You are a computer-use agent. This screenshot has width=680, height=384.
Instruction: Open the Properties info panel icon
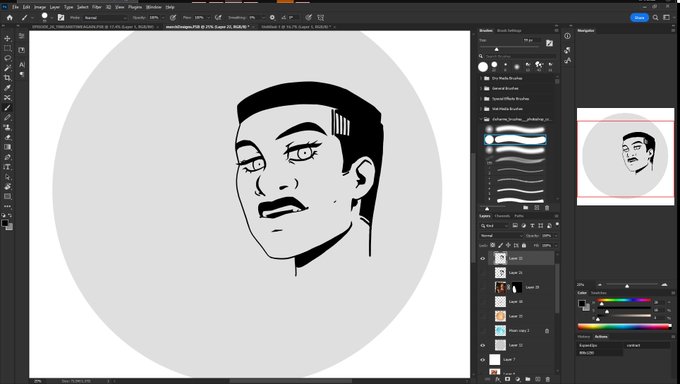(567, 36)
